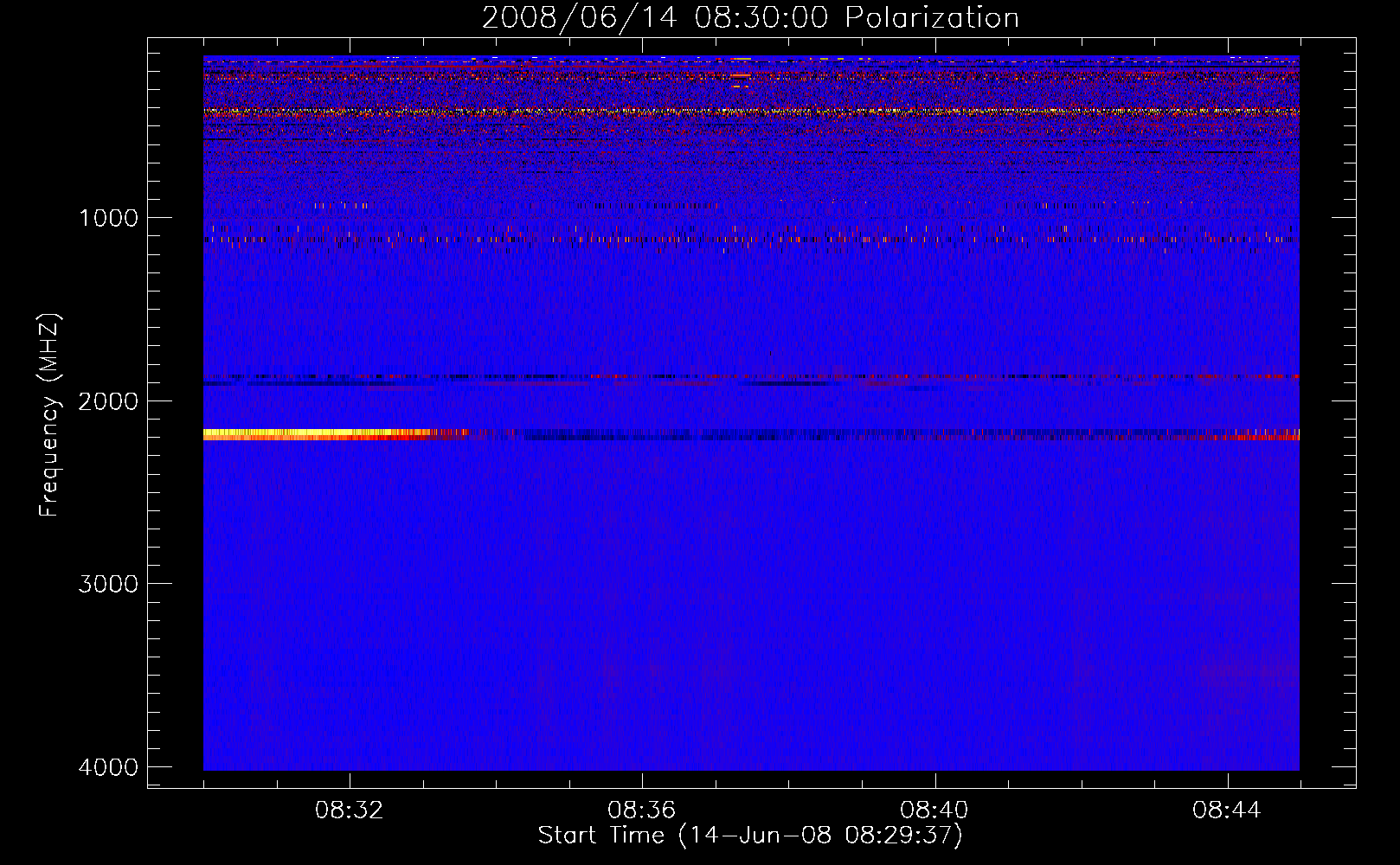Click the '08:40' time tick label
Image resolution: width=1400 pixels, height=865 pixels.
934,811
